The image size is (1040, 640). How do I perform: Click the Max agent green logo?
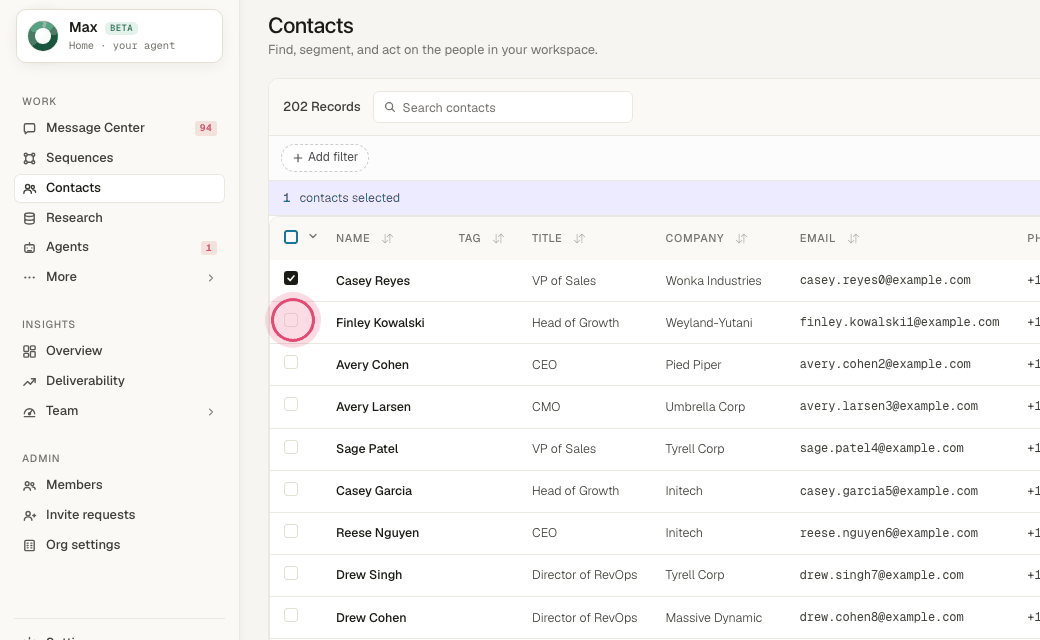(x=43, y=36)
